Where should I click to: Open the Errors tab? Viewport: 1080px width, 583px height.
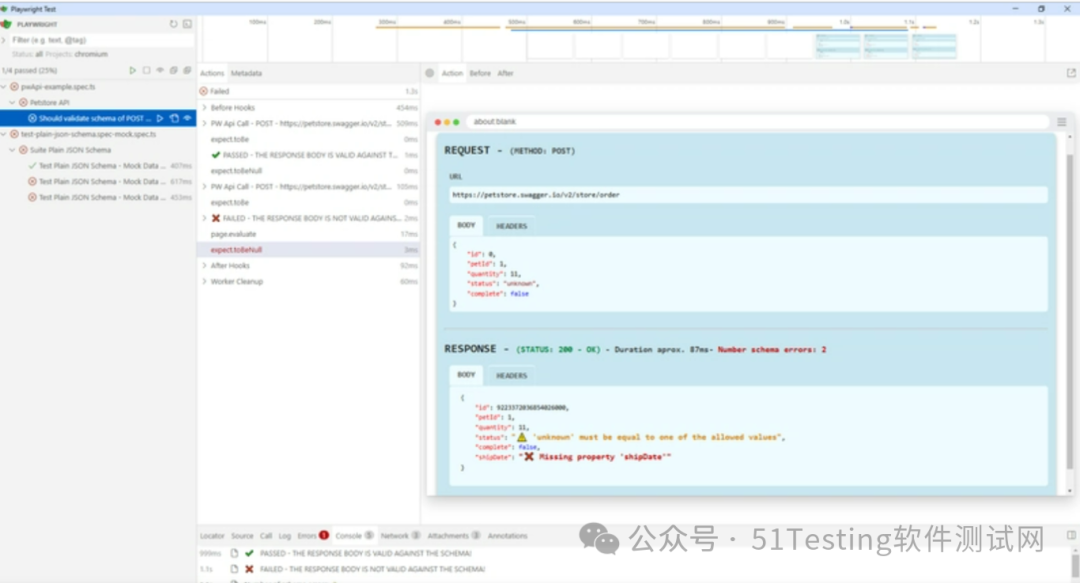313,535
